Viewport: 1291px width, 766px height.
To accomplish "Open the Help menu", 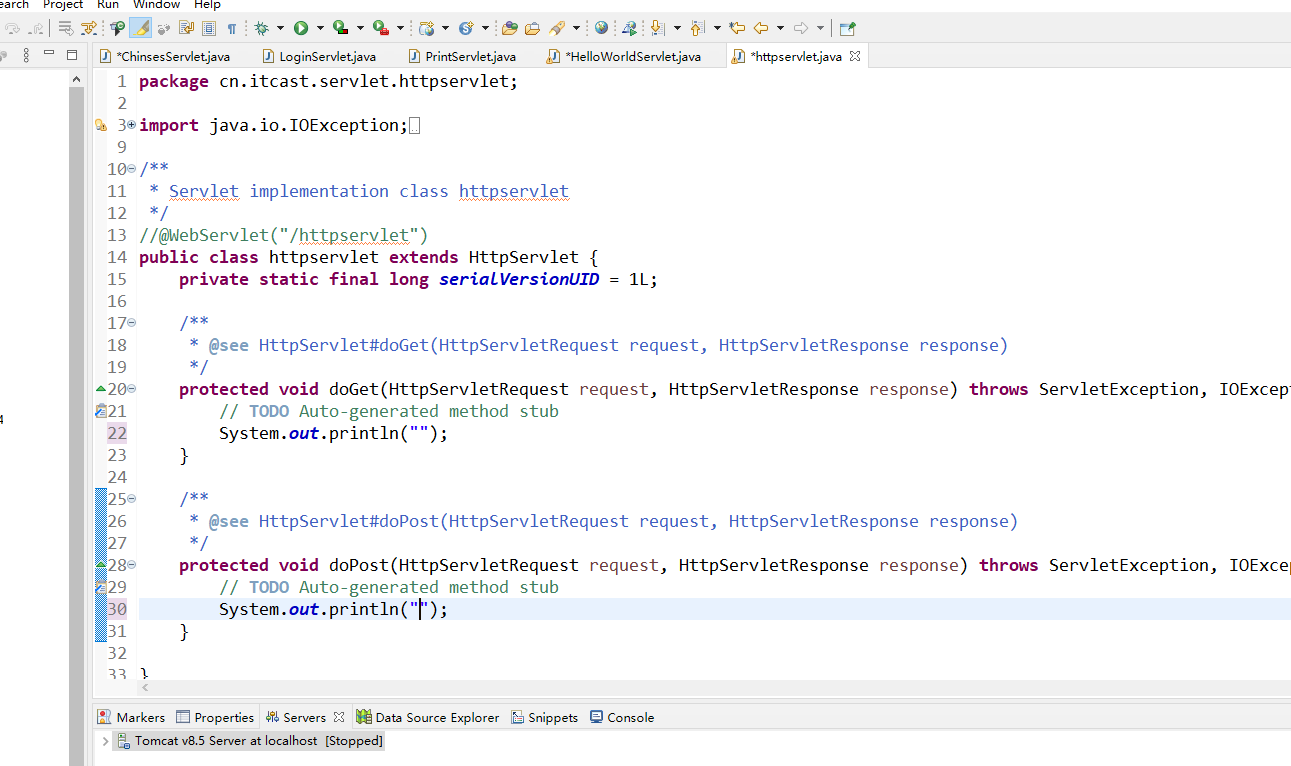I will pyautogui.click(x=207, y=5).
